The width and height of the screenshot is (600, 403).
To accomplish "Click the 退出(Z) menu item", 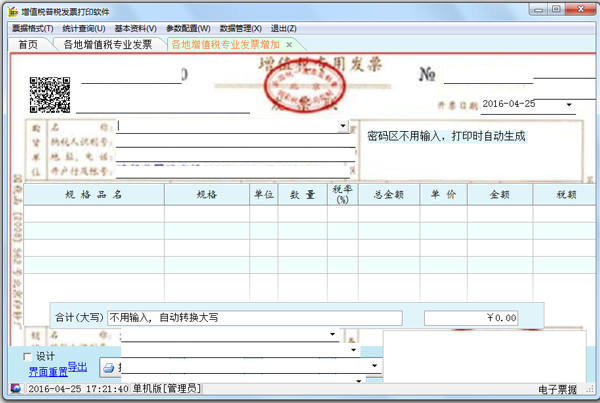I will tap(284, 29).
